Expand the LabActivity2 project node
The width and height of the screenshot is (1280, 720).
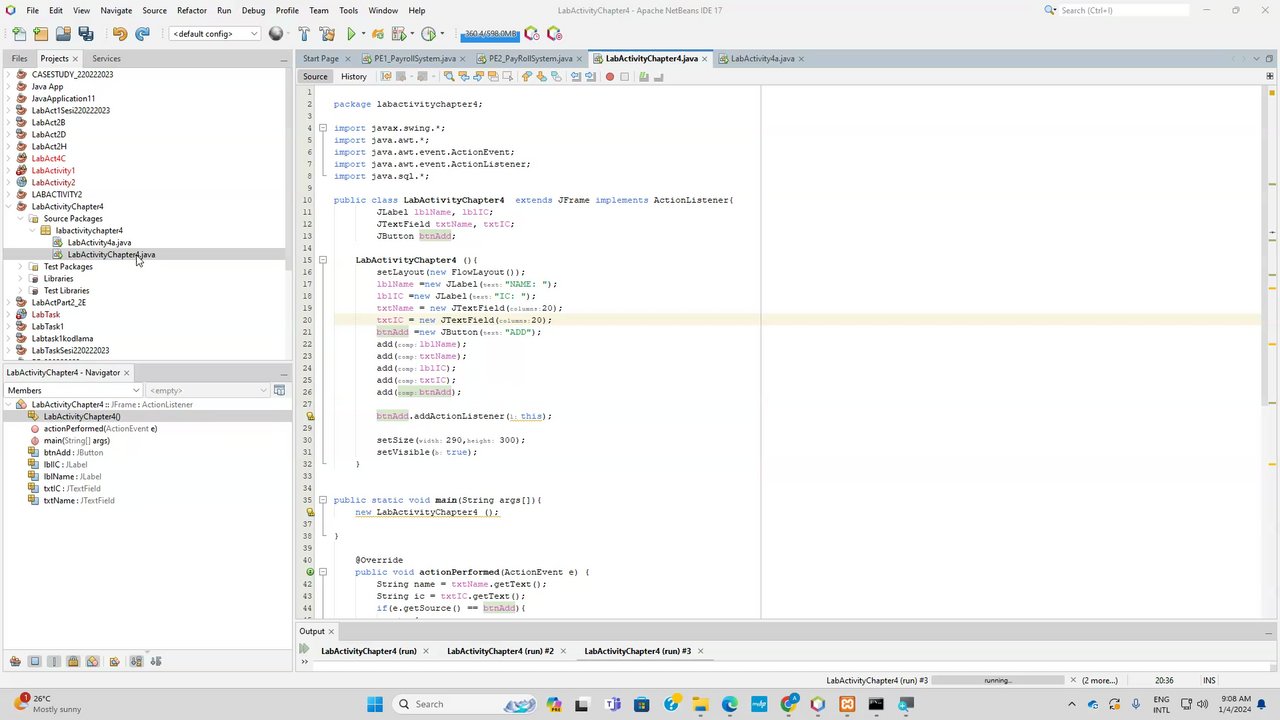tap(9, 183)
